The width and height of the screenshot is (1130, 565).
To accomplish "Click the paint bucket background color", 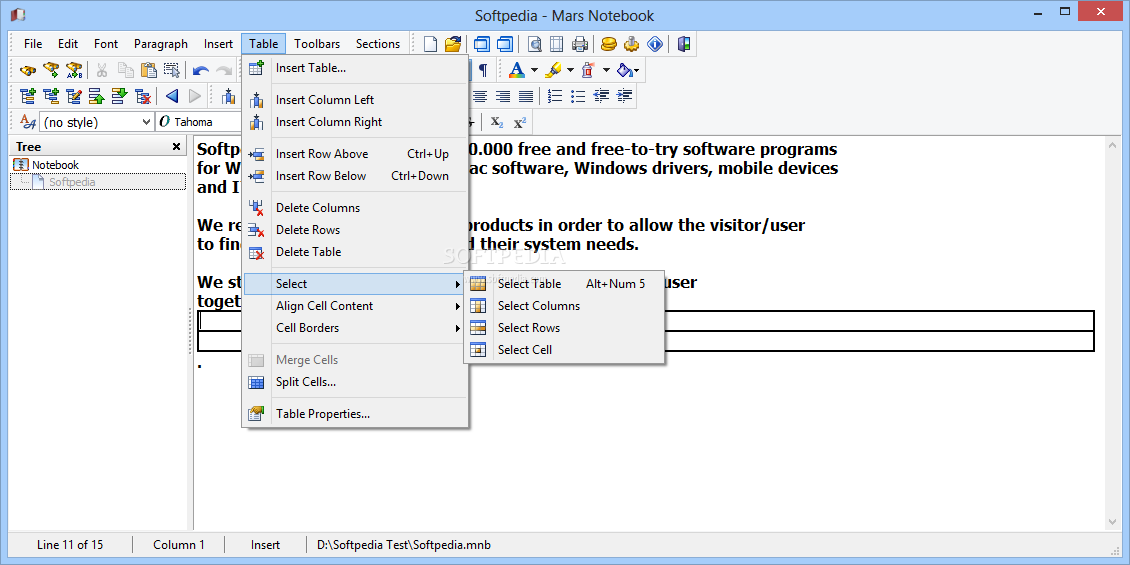I will [624, 71].
